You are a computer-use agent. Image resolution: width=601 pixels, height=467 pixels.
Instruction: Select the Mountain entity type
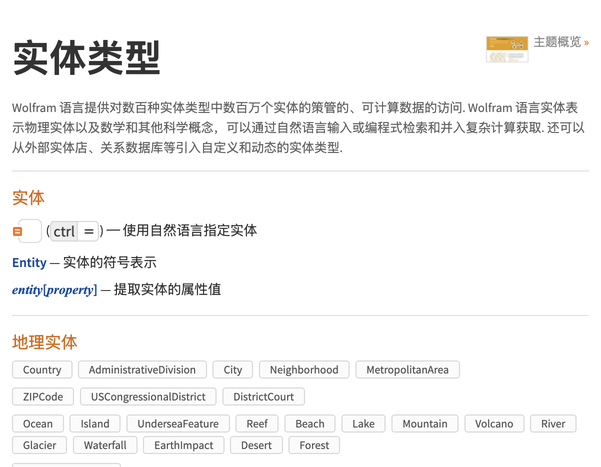[x=424, y=424]
